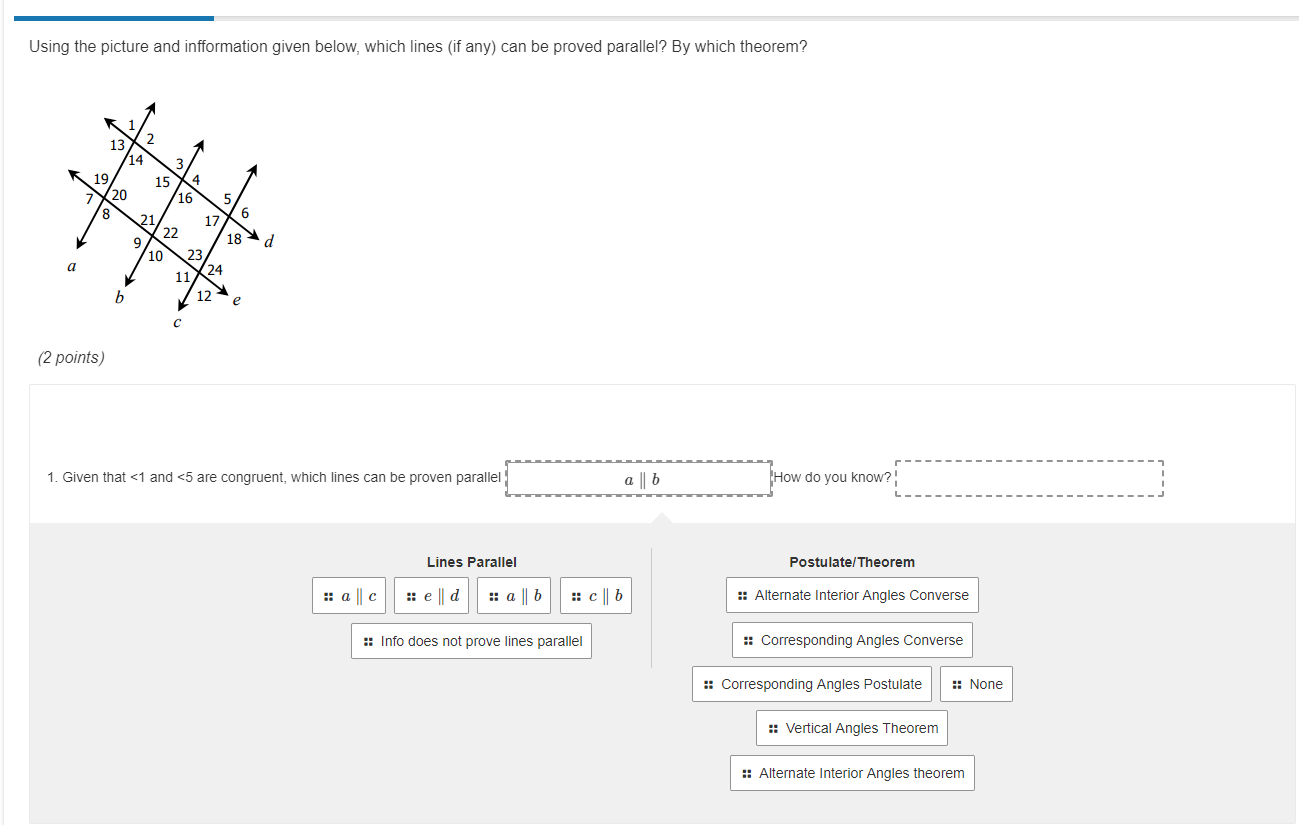This screenshot has width=1299, height=826.
Task: Choose "Alternate Interior Angles theorem"
Action: click(x=851, y=772)
